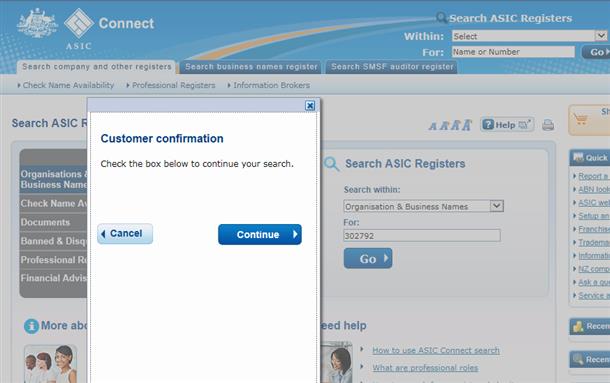
Task: Click the ASIC Connect diamond logo
Action: [79, 23]
